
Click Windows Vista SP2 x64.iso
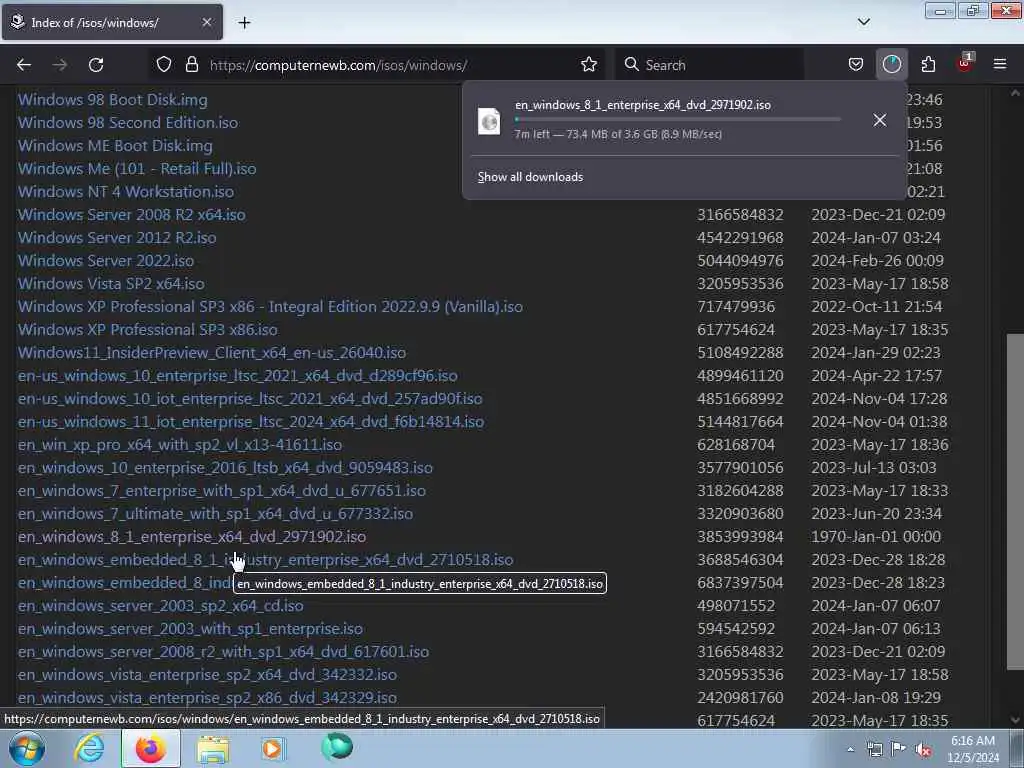point(111,283)
